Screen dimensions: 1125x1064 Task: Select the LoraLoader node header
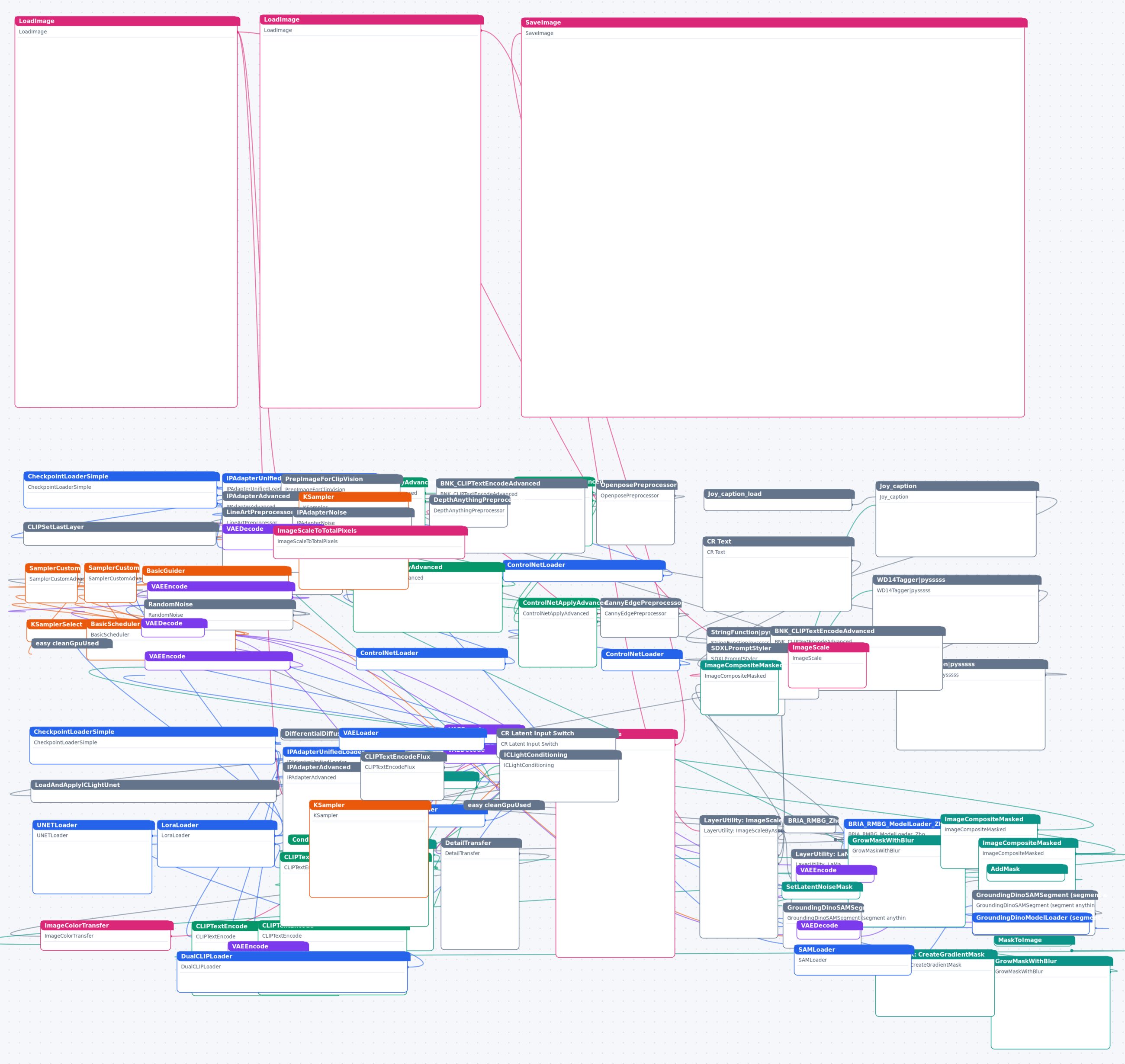point(217,825)
